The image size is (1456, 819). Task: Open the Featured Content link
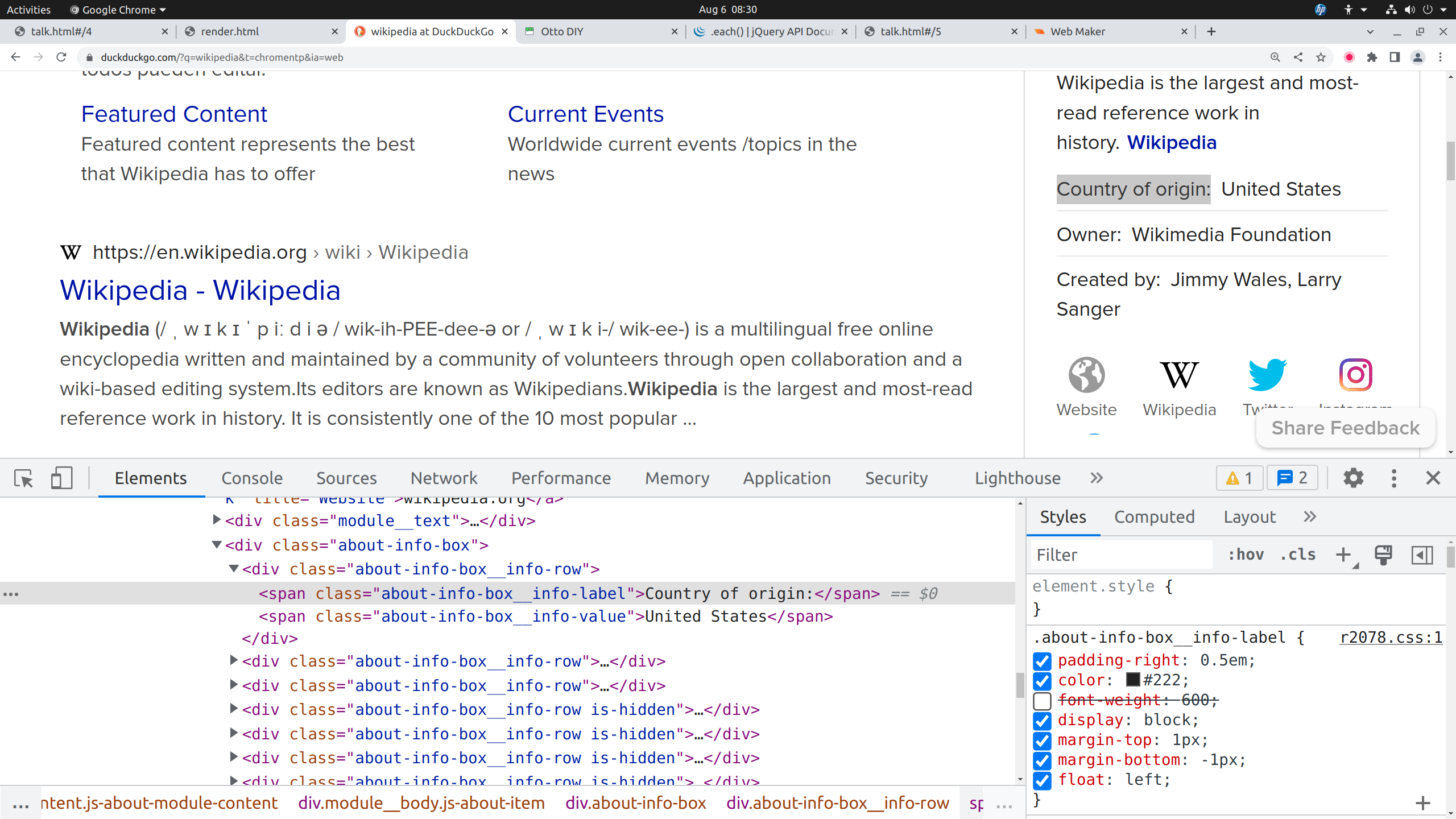point(174,114)
